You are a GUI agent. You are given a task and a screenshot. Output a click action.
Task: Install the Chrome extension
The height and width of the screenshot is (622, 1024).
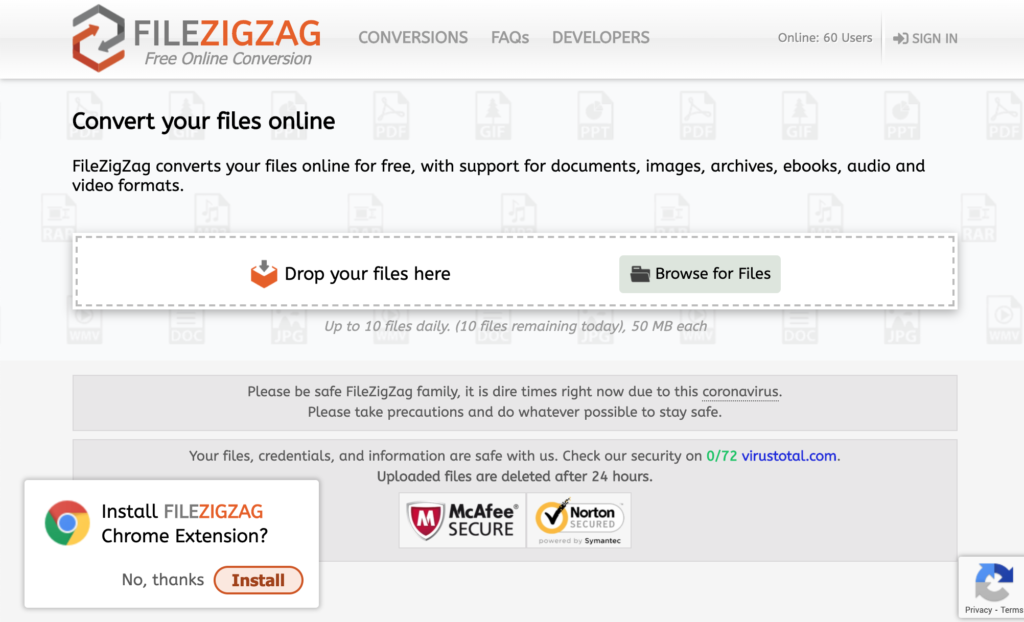pyautogui.click(x=259, y=580)
